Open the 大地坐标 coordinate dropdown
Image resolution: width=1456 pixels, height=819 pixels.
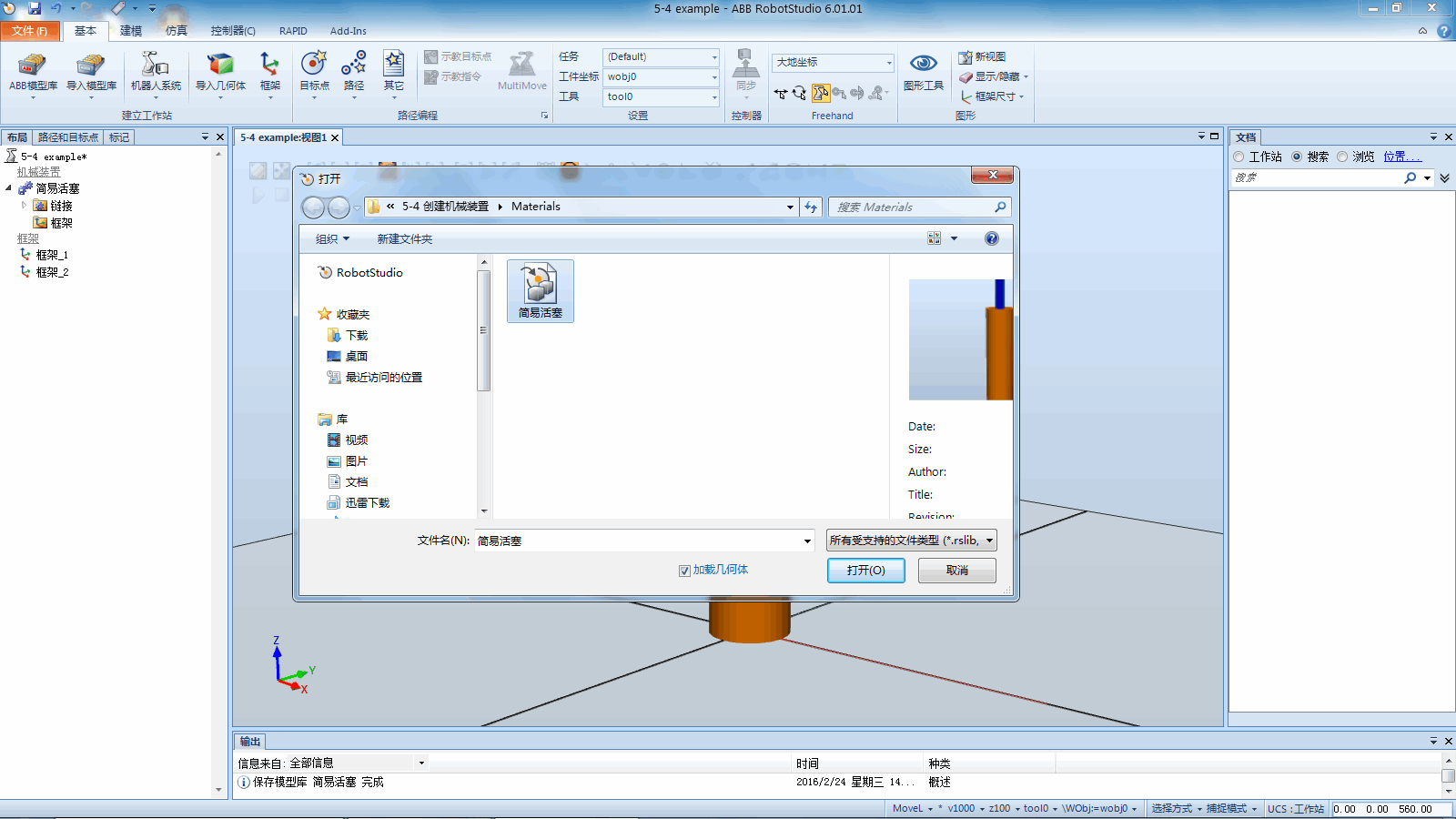(889, 63)
